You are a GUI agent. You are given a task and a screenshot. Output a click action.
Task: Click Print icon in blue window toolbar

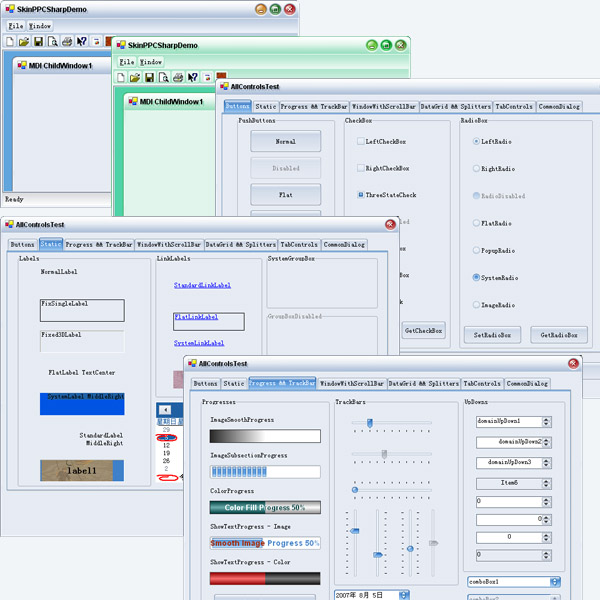pos(67,42)
